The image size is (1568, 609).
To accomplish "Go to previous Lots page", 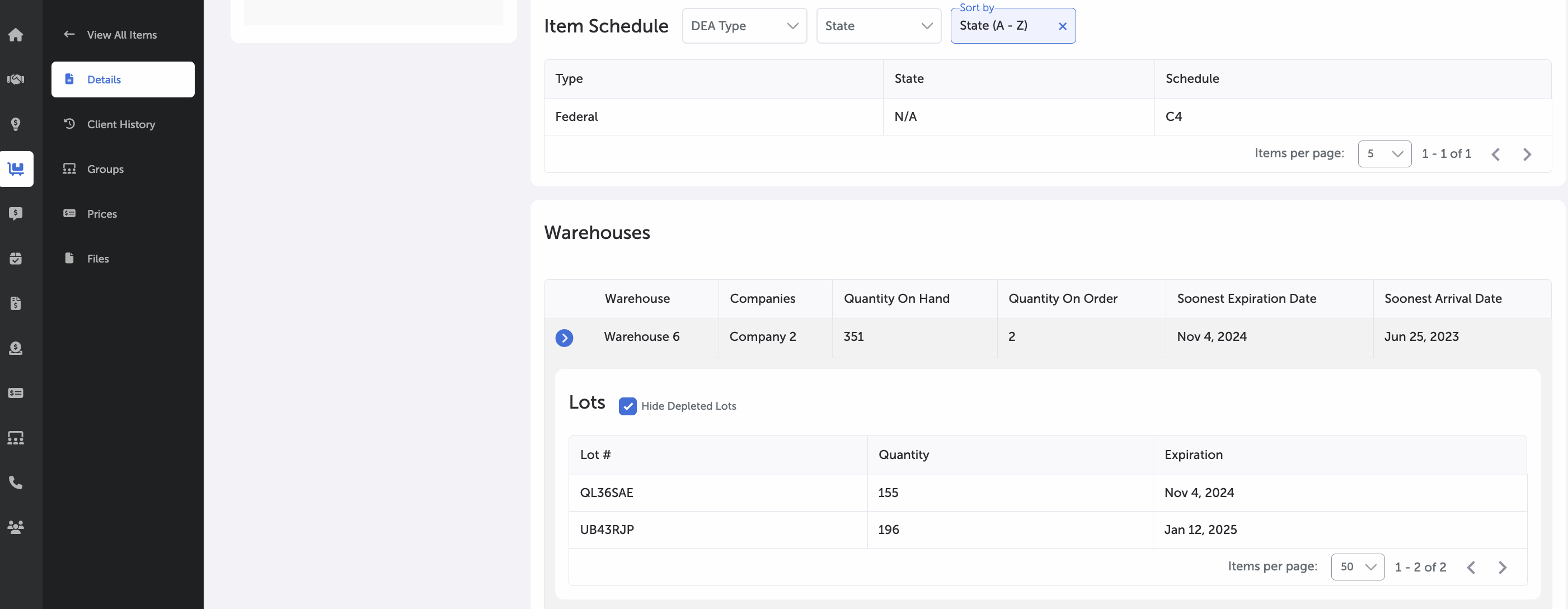I will point(1471,568).
